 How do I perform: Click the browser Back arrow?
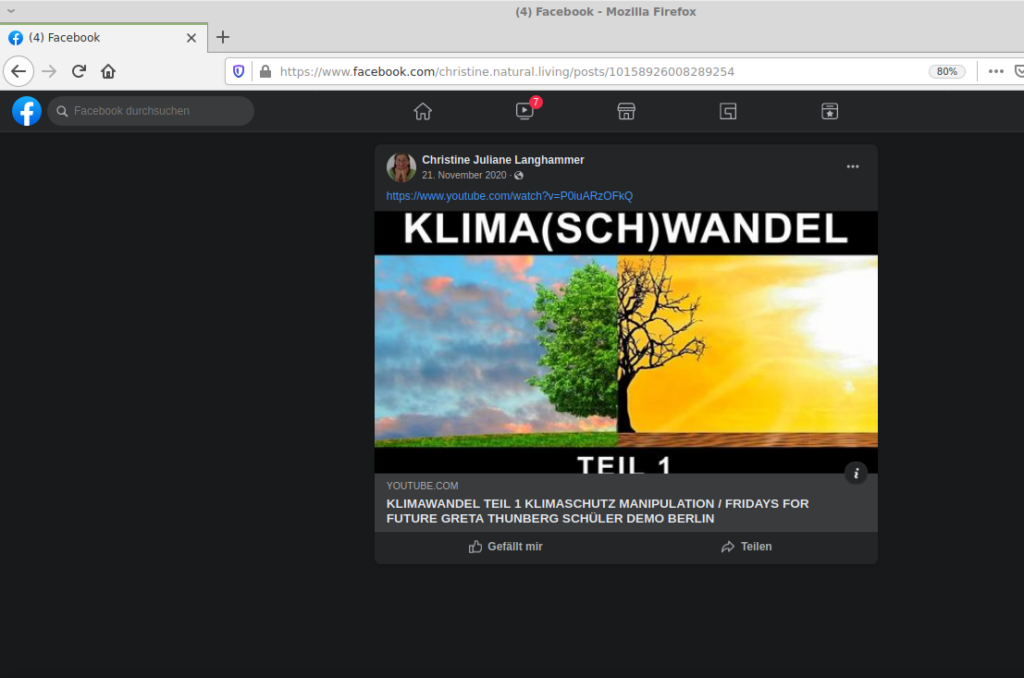18,71
